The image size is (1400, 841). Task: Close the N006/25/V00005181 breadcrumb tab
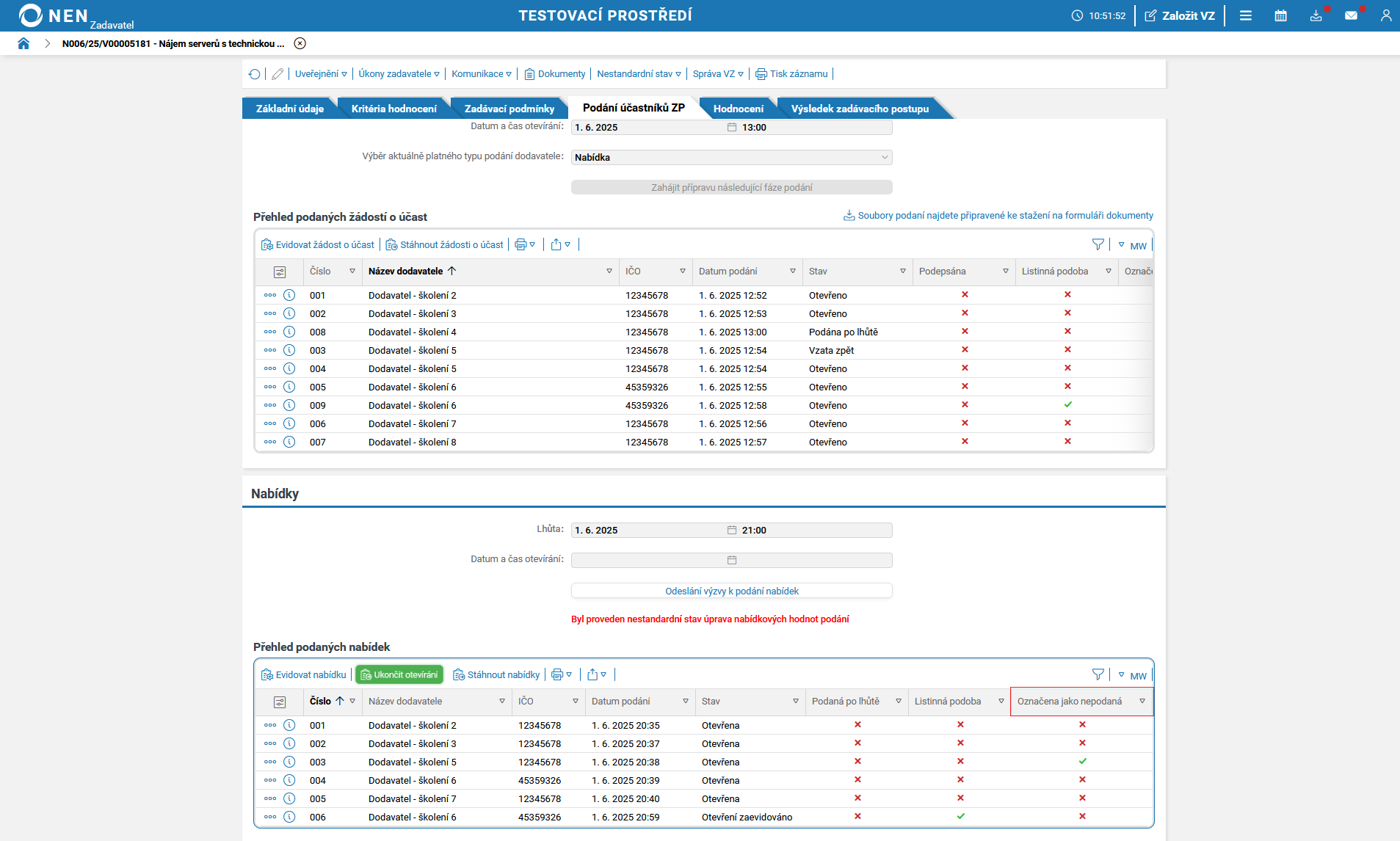(x=300, y=43)
